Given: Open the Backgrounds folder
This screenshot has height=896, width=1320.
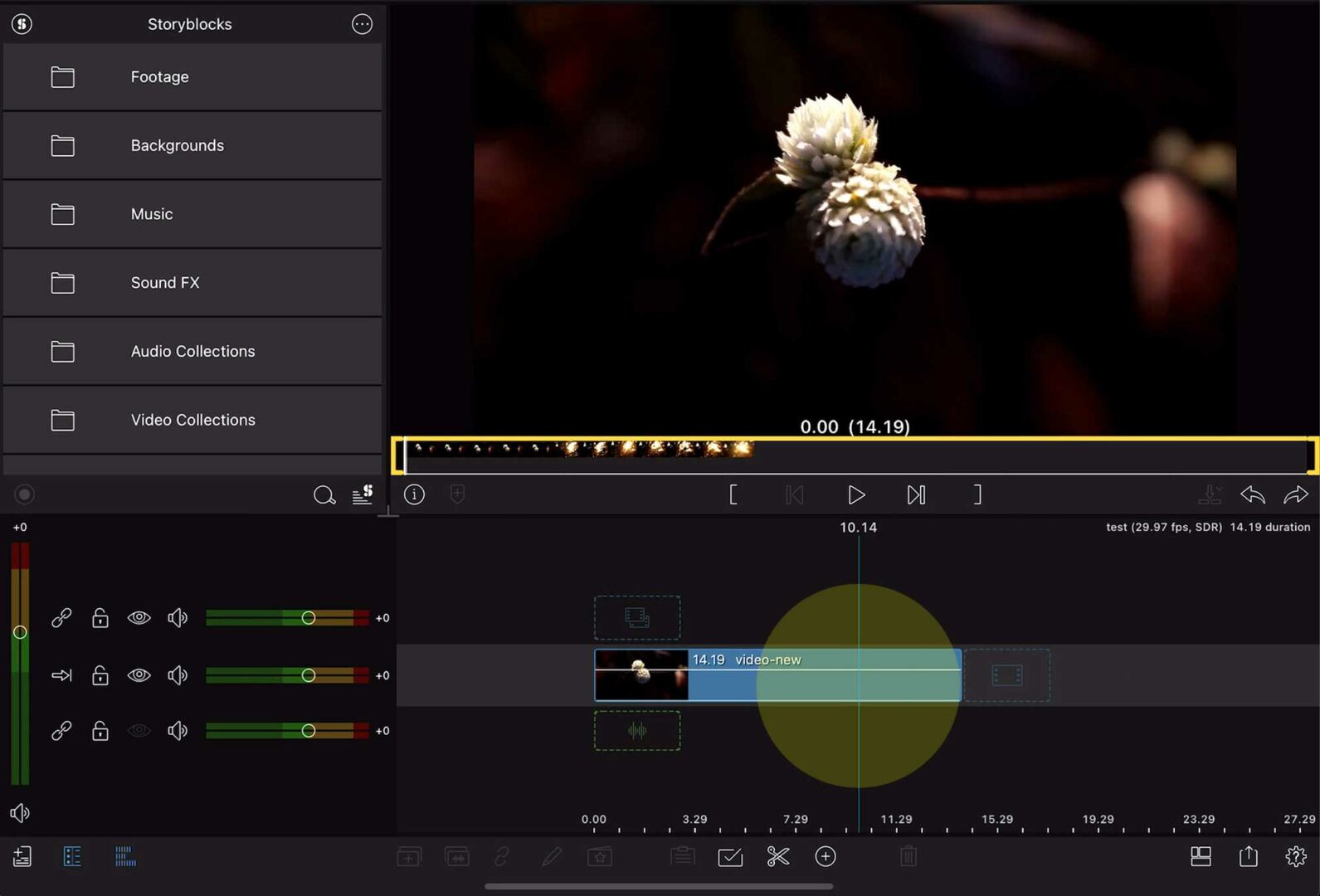Looking at the screenshot, I should pos(192,145).
